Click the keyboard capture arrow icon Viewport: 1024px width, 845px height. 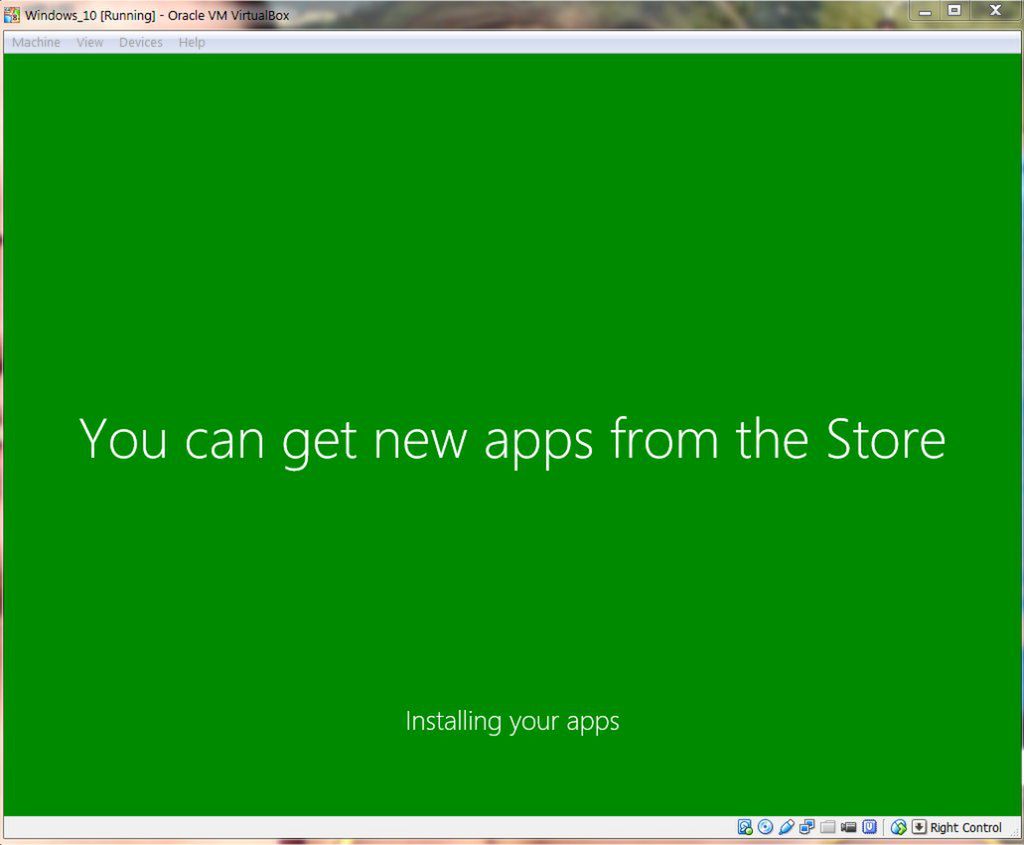click(919, 827)
